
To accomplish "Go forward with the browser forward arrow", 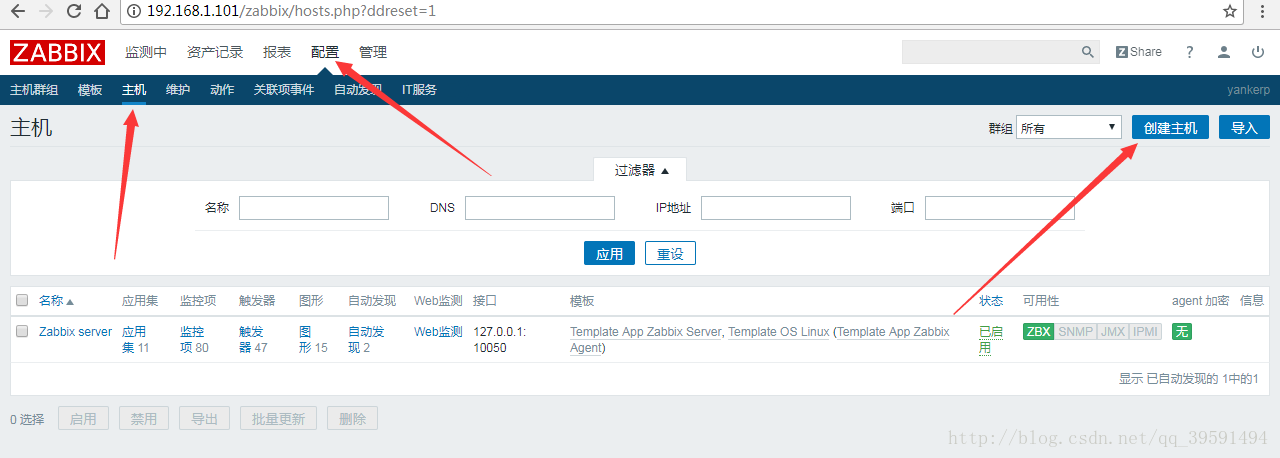I will tap(46, 12).
